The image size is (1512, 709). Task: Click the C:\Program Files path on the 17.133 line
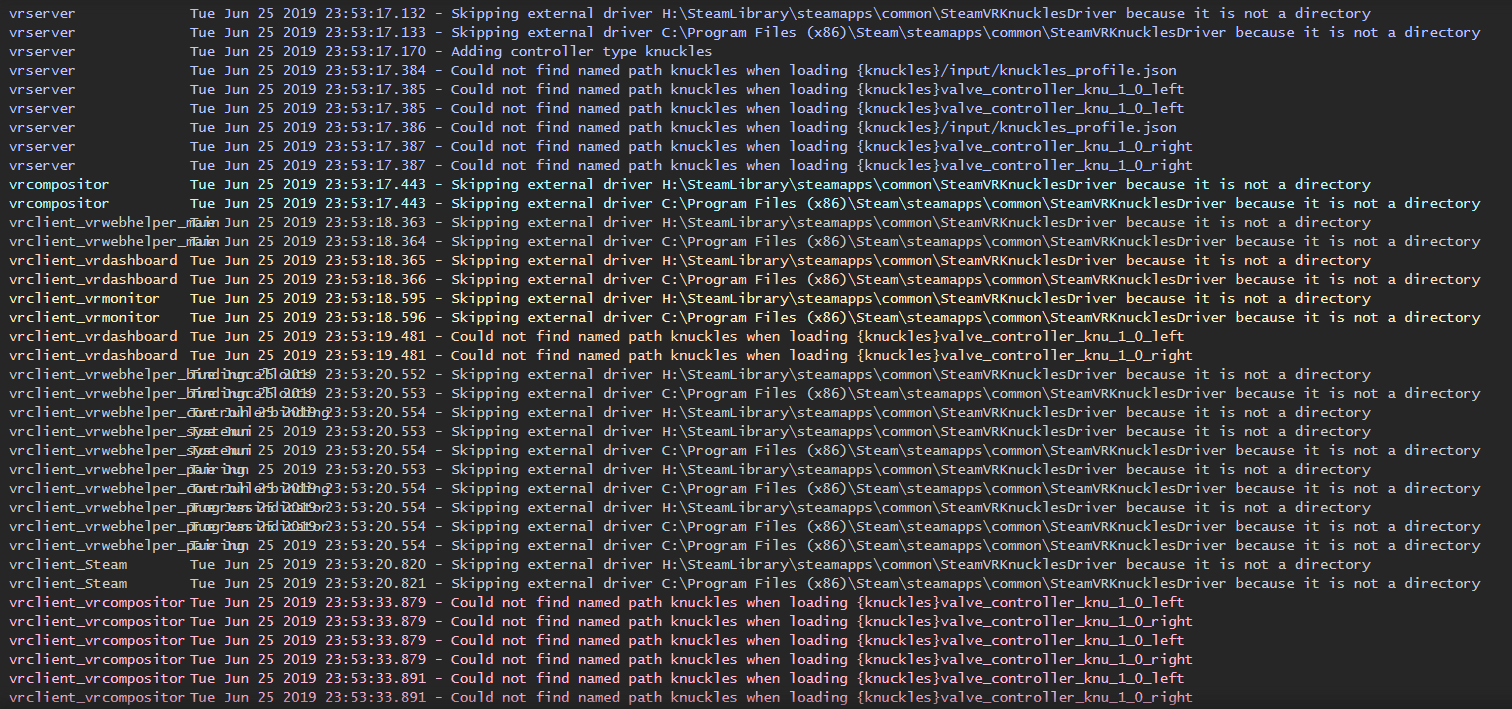944,32
